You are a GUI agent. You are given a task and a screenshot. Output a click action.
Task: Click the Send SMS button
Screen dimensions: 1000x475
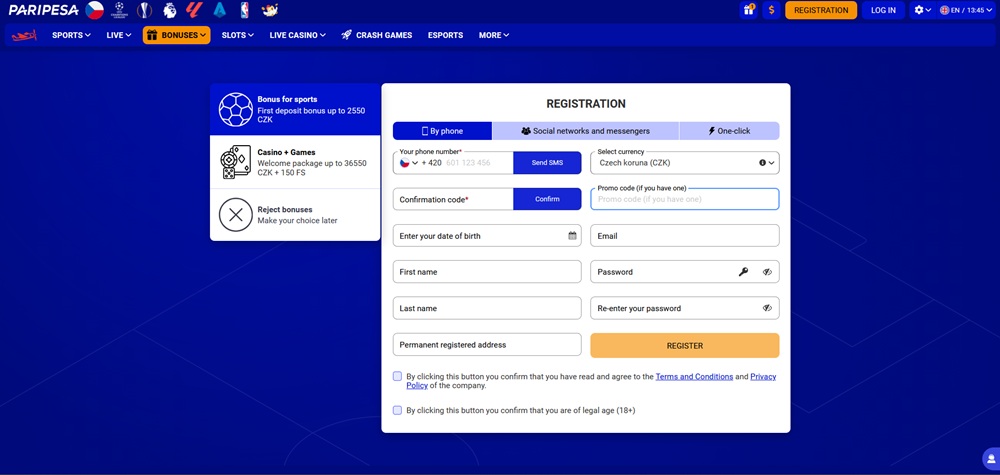coord(547,163)
